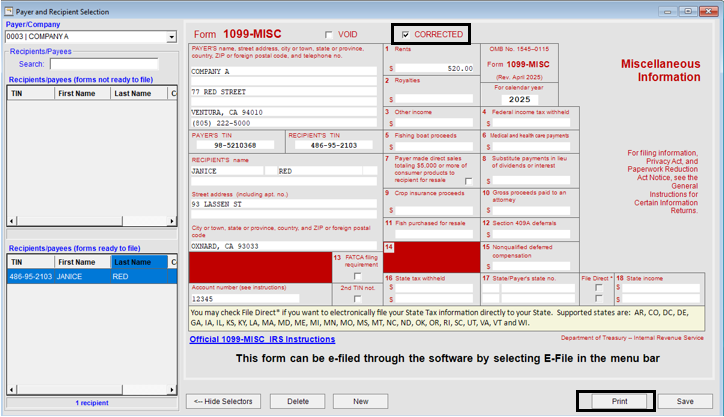Toggle the VOID checkbox
Screen dimensions: 724x417
click(330, 35)
